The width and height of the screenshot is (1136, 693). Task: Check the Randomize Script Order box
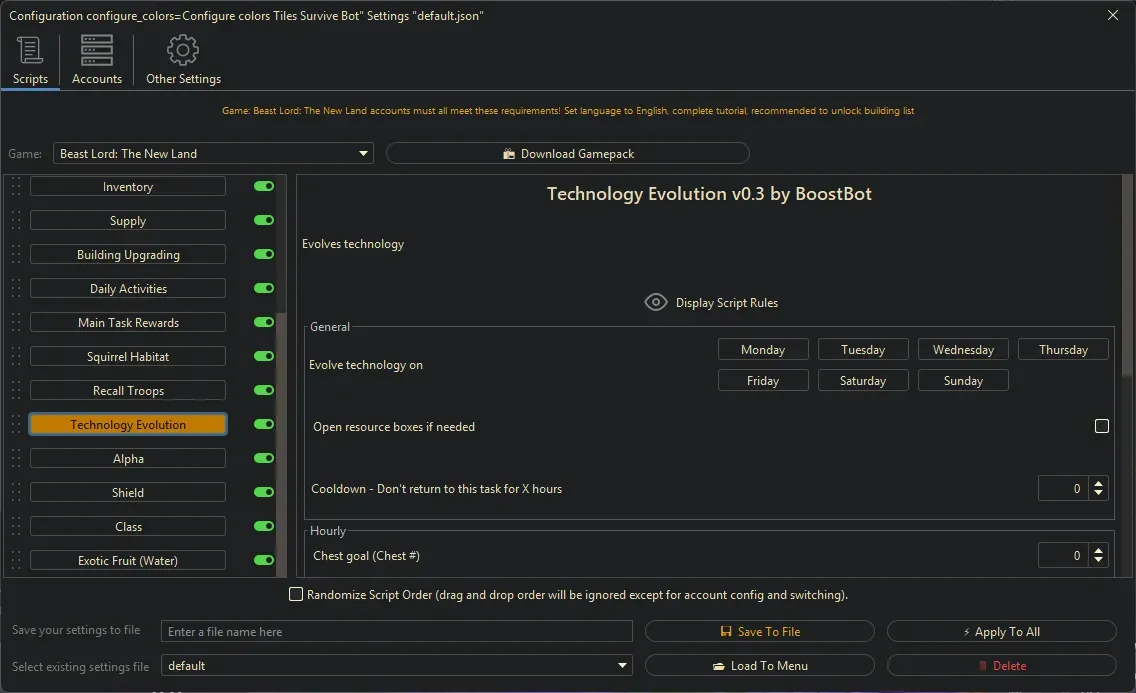click(296, 595)
